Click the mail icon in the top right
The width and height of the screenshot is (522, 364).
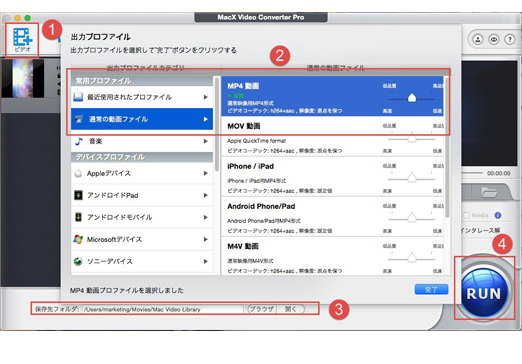(x=494, y=40)
